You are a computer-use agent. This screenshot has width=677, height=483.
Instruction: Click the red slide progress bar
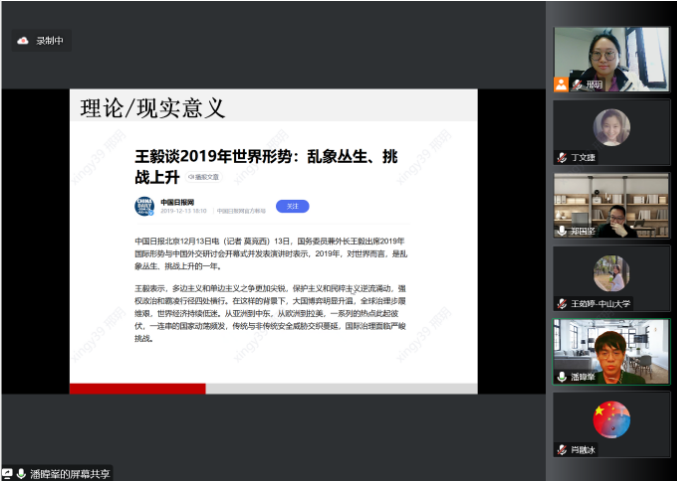point(137,388)
